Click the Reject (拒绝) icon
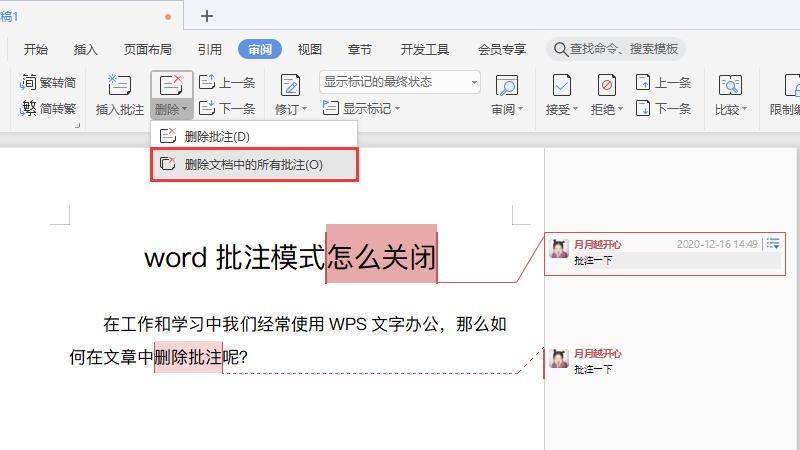The height and width of the screenshot is (450, 800). pyautogui.click(x=606, y=85)
